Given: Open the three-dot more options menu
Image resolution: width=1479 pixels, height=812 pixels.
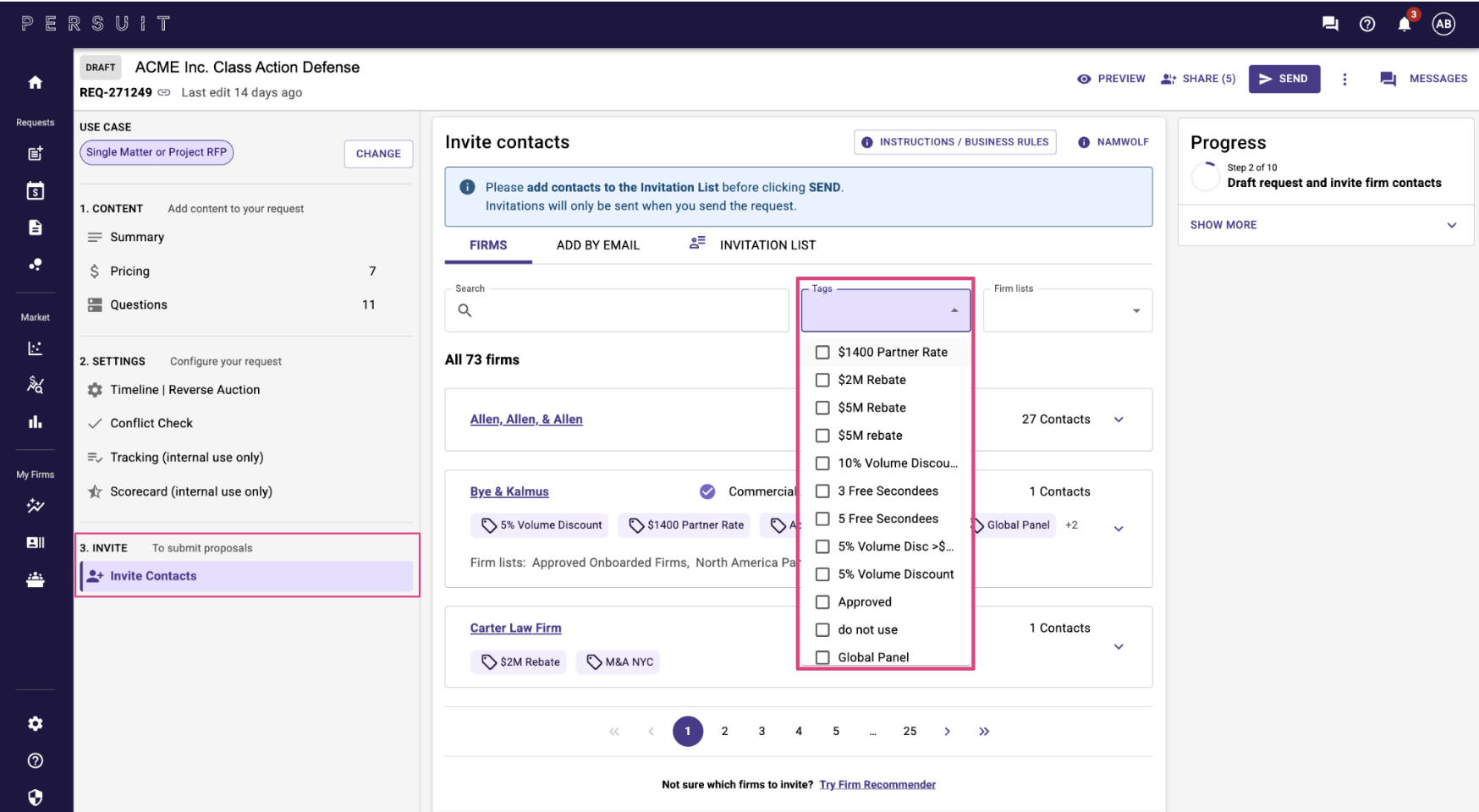Looking at the screenshot, I should [1344, 79].
